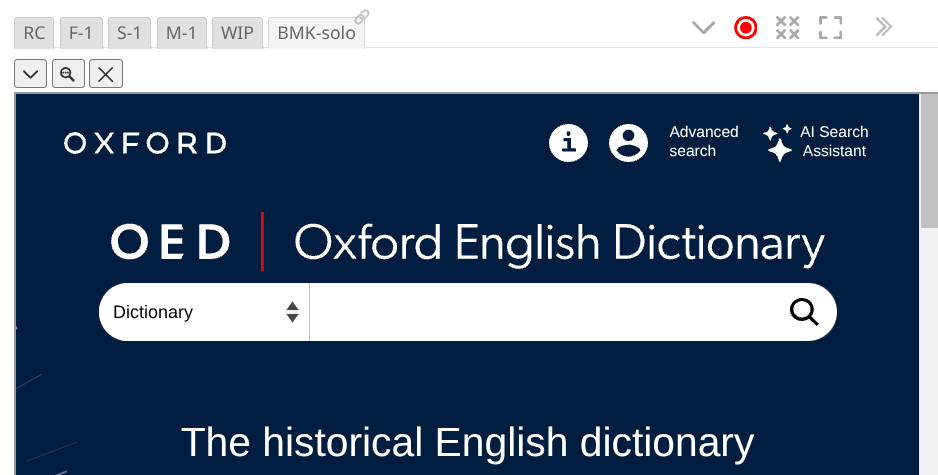
Task: Open the Dictionary search type dropdown
Action: pos(205,312)
